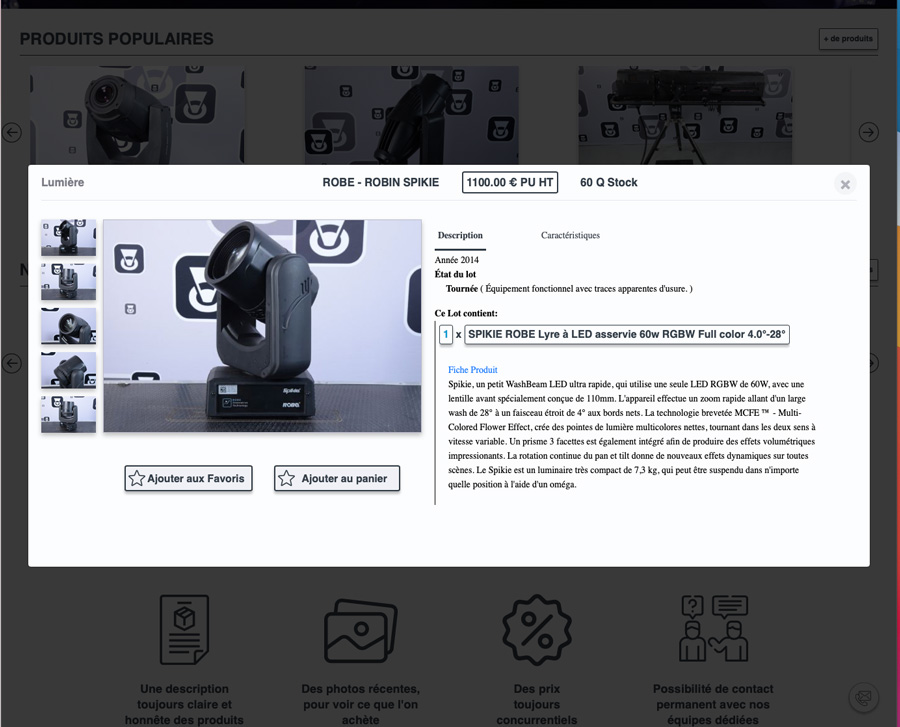Click the 'Année 2014' text
Screen dimensions: 900x727
pyautogui.click(x=456, y=260)
